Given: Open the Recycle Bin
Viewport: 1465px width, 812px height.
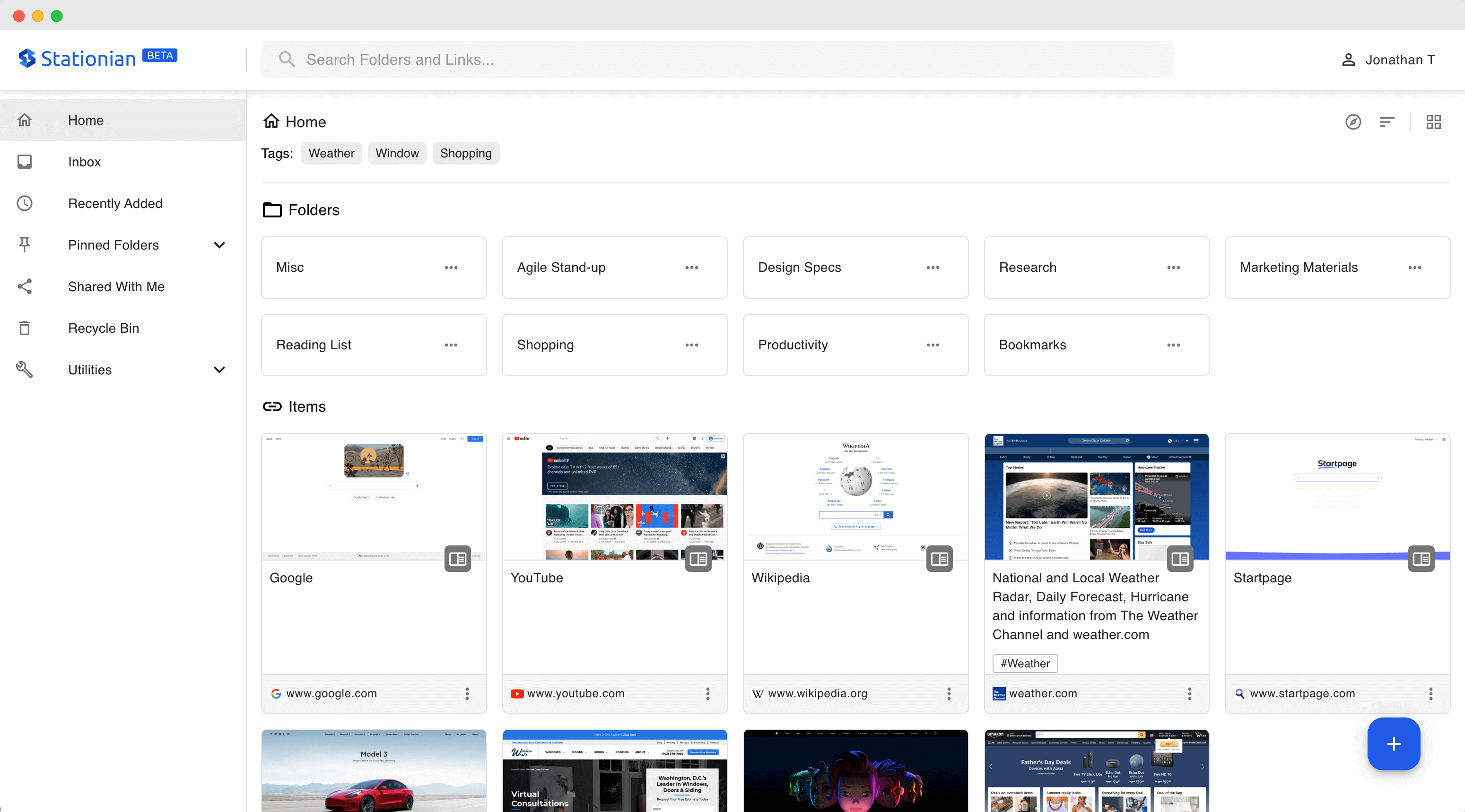Looking at the screenshot, I should pos(123,328).
